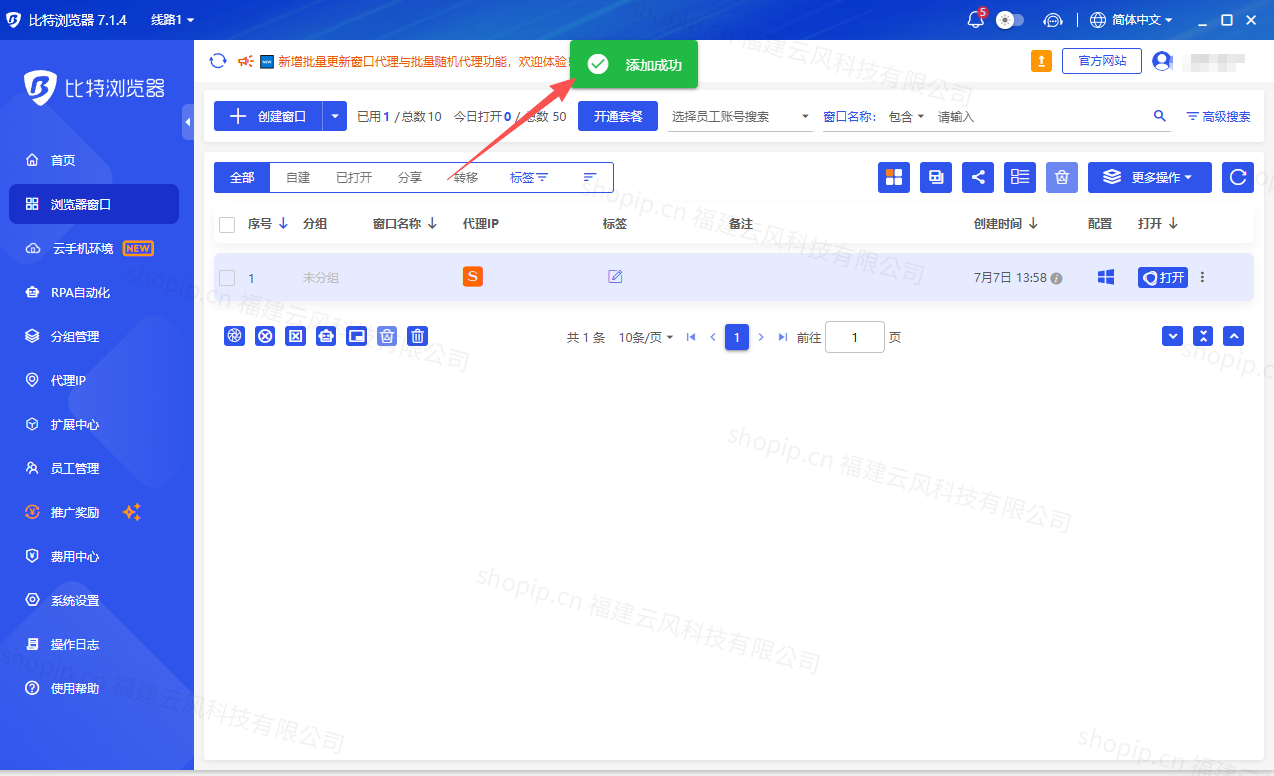Select the 转移 tab
Screen dimensions: 1274x776
coord(466,177)
